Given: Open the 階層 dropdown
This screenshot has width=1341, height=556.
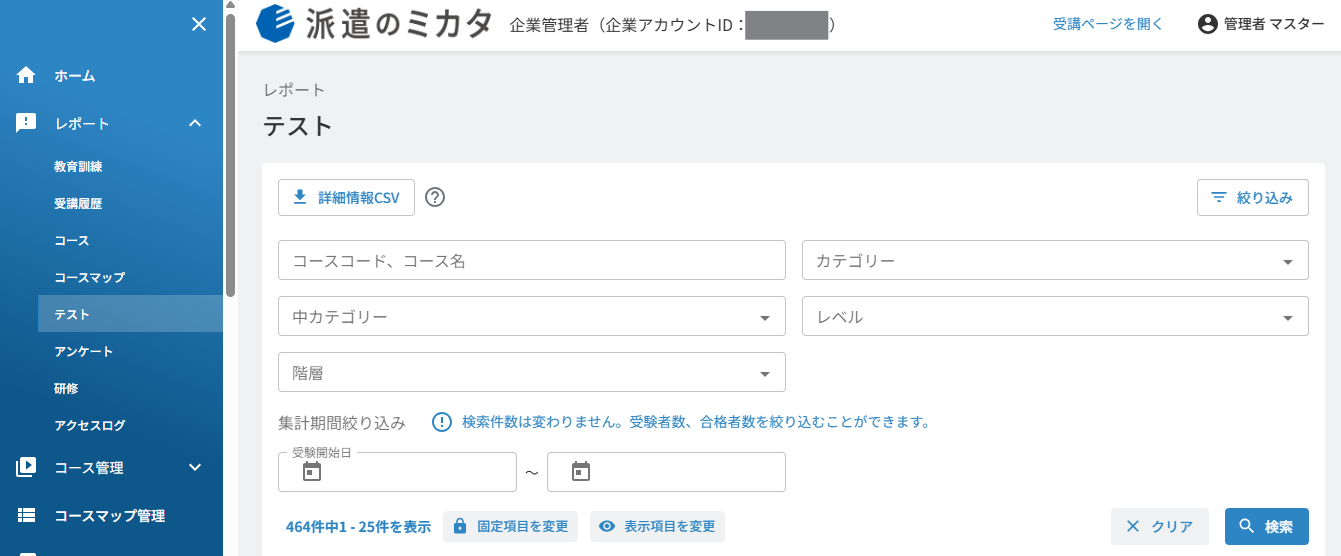Looking at the screenshot, I should coord(532,372).
